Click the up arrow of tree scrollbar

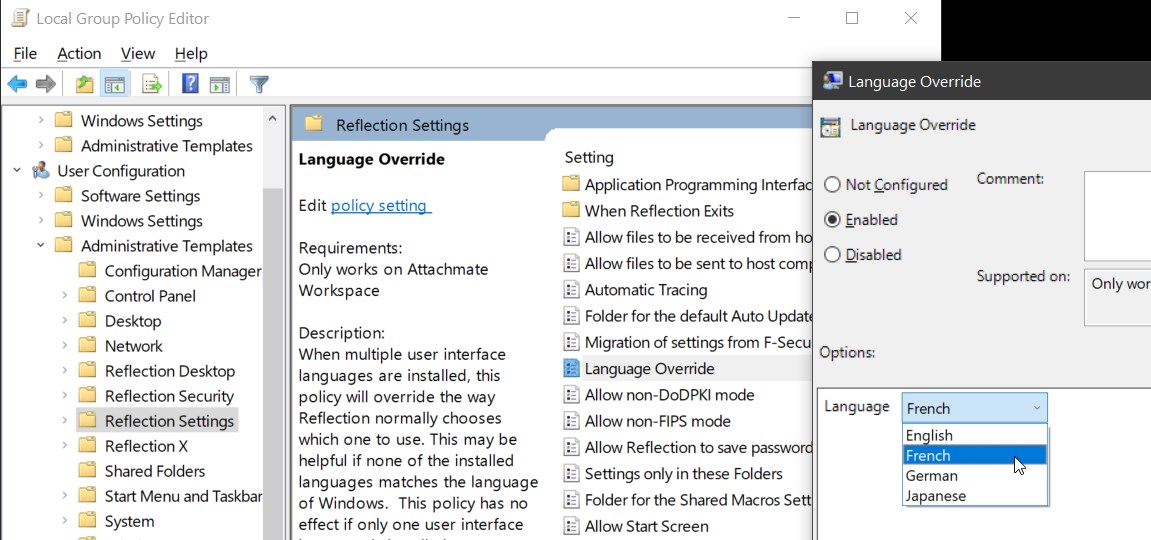[x=272, y=119]
